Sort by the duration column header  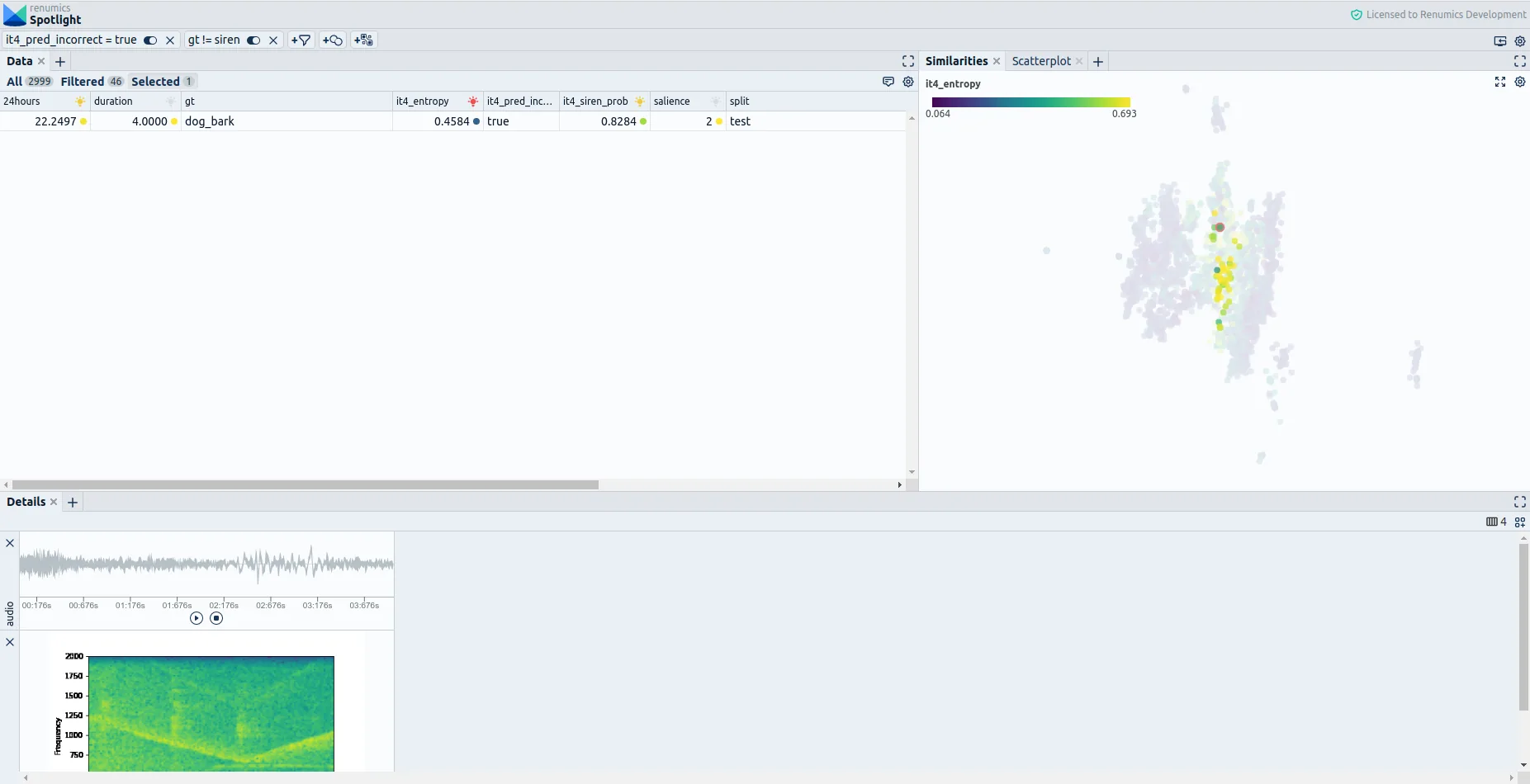pyautogui.click(x=113, y=102)
